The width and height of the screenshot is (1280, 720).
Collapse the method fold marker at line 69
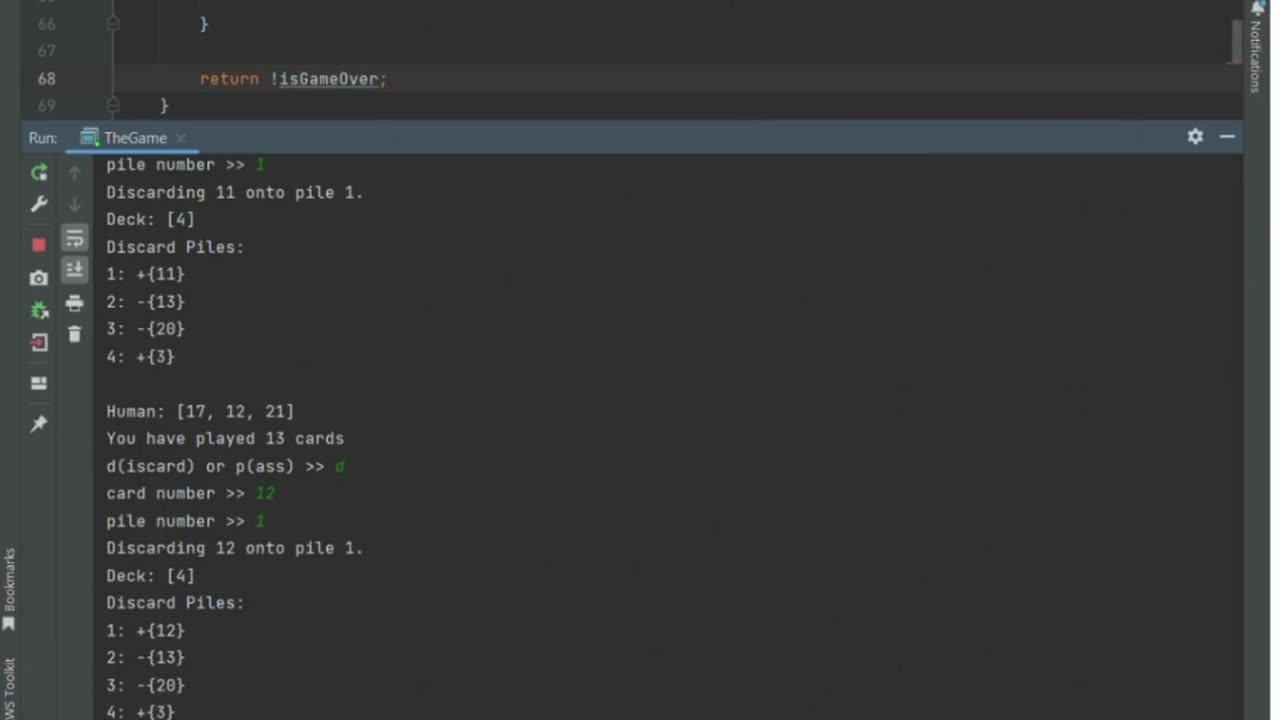tap(113, 105)
